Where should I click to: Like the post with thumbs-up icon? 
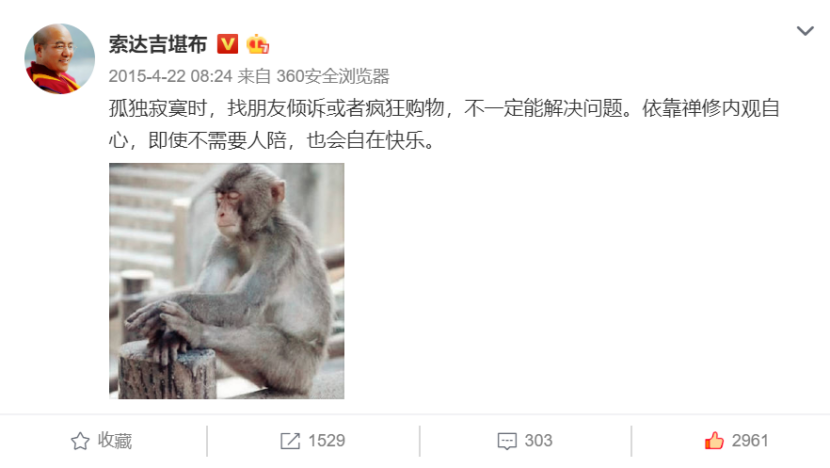[x=714, y=440]
